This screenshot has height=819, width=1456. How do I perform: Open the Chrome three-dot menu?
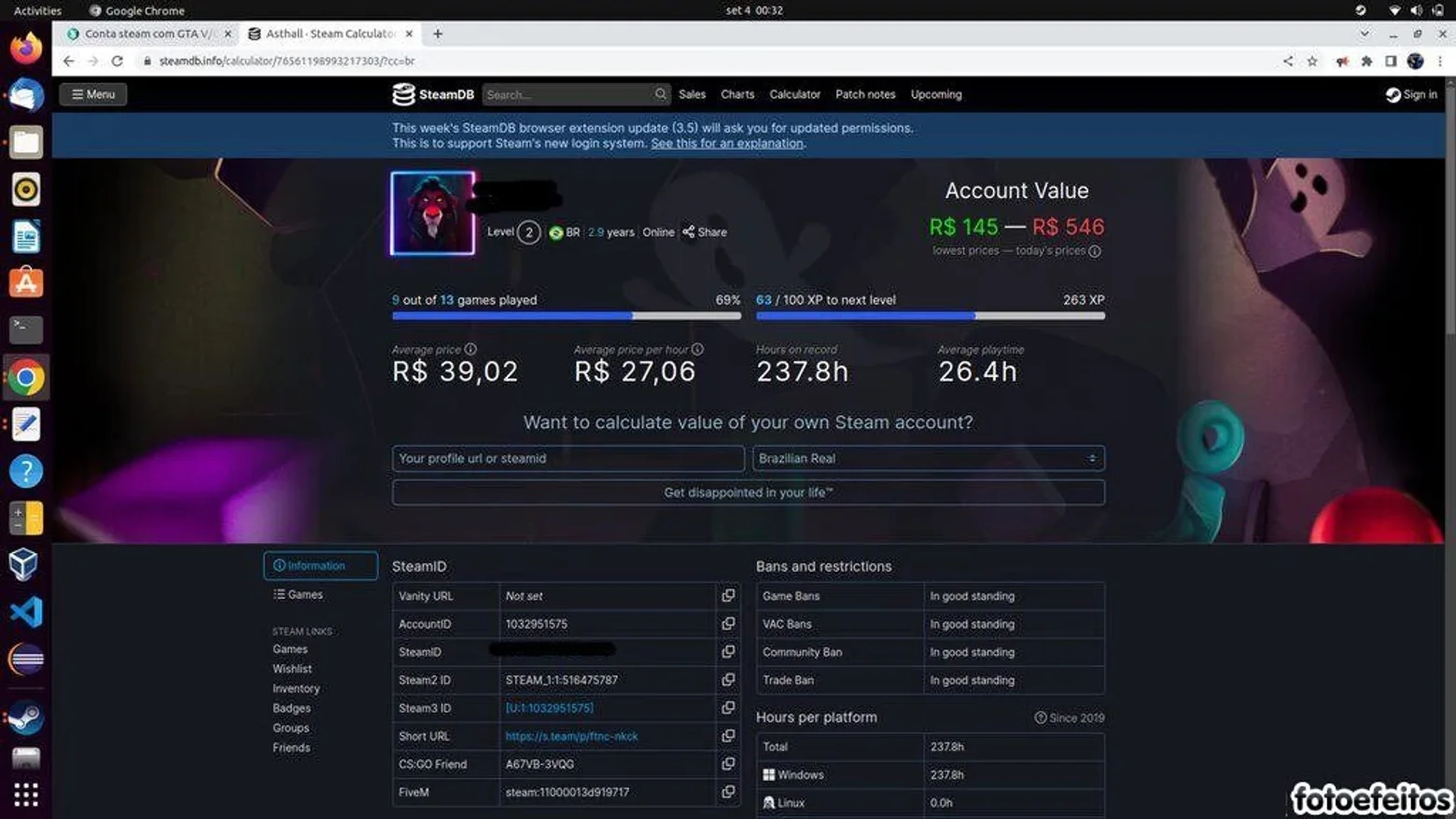click(x=1440, y=61)
